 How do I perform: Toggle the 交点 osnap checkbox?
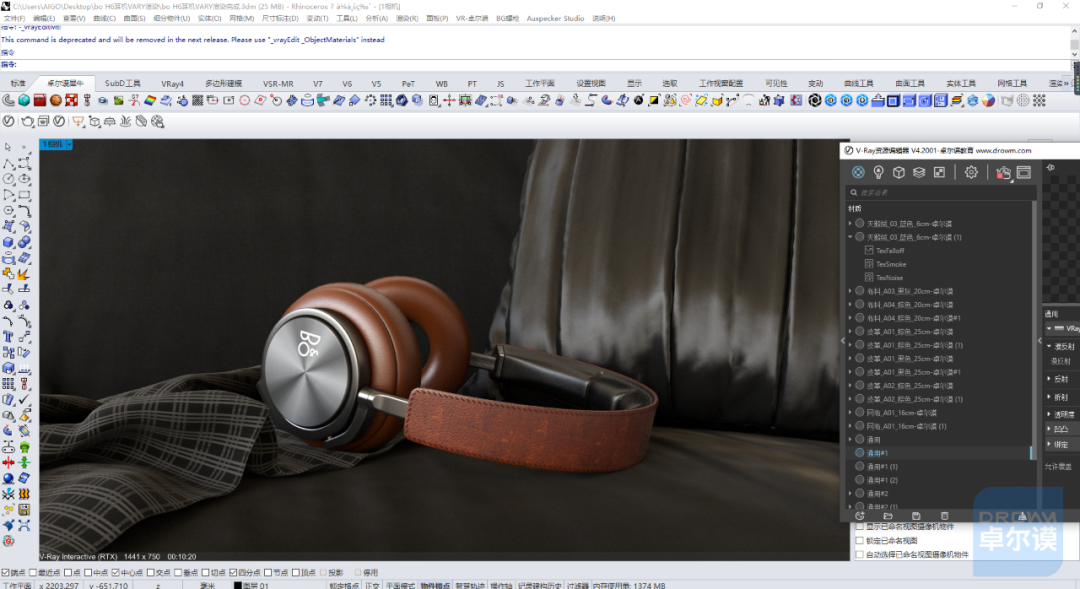(x=150, y=572)
